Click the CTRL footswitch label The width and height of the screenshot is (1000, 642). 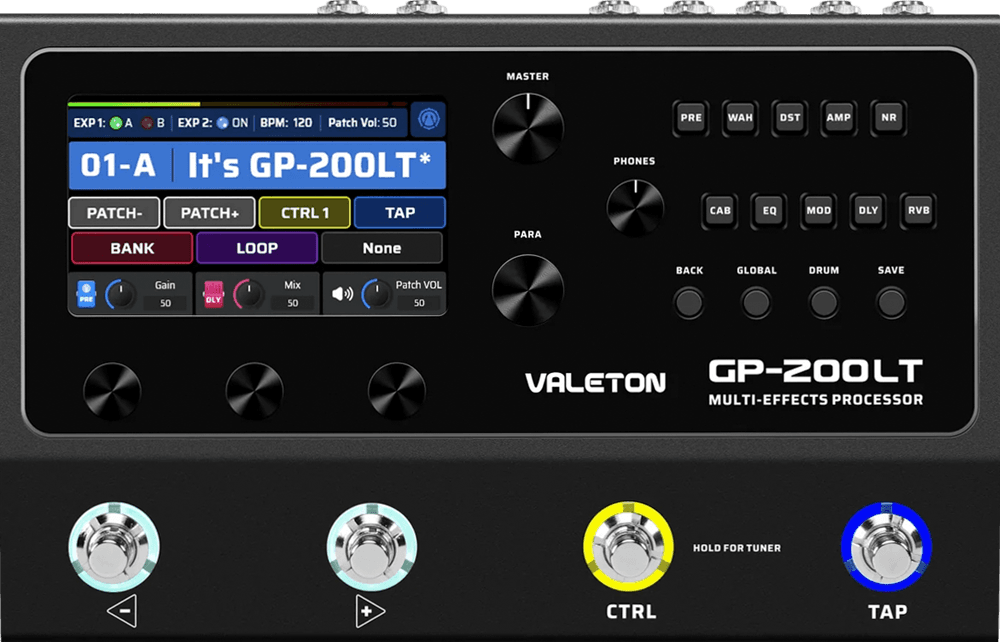pyautogui.click(x=631, y=612)
